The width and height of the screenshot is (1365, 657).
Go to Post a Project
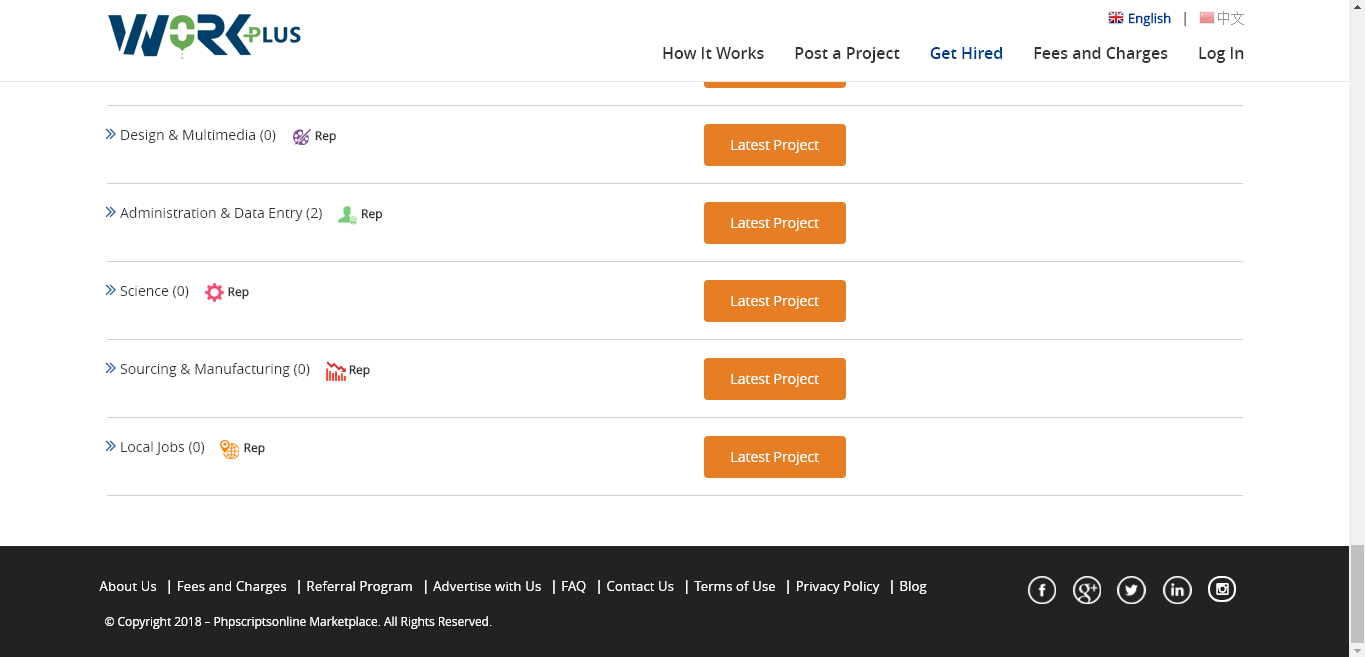point(847,54)
